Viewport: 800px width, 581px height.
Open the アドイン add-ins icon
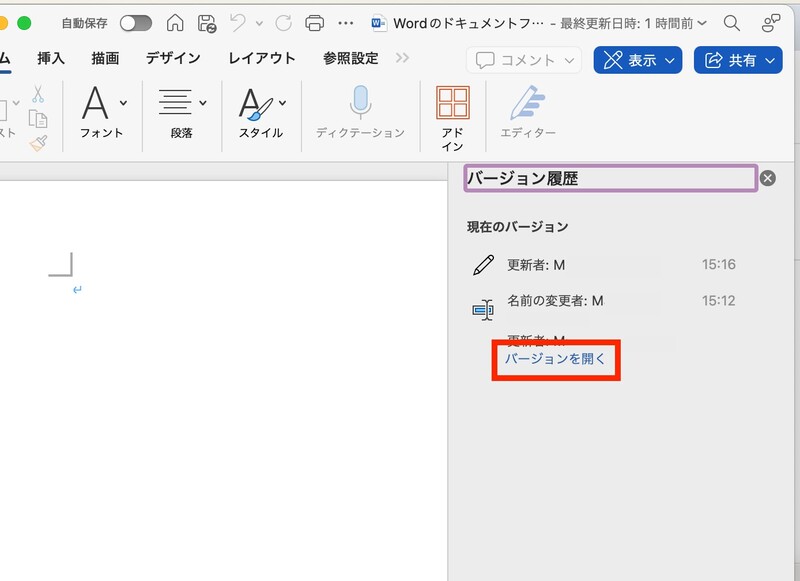click(x=452, y=113)
